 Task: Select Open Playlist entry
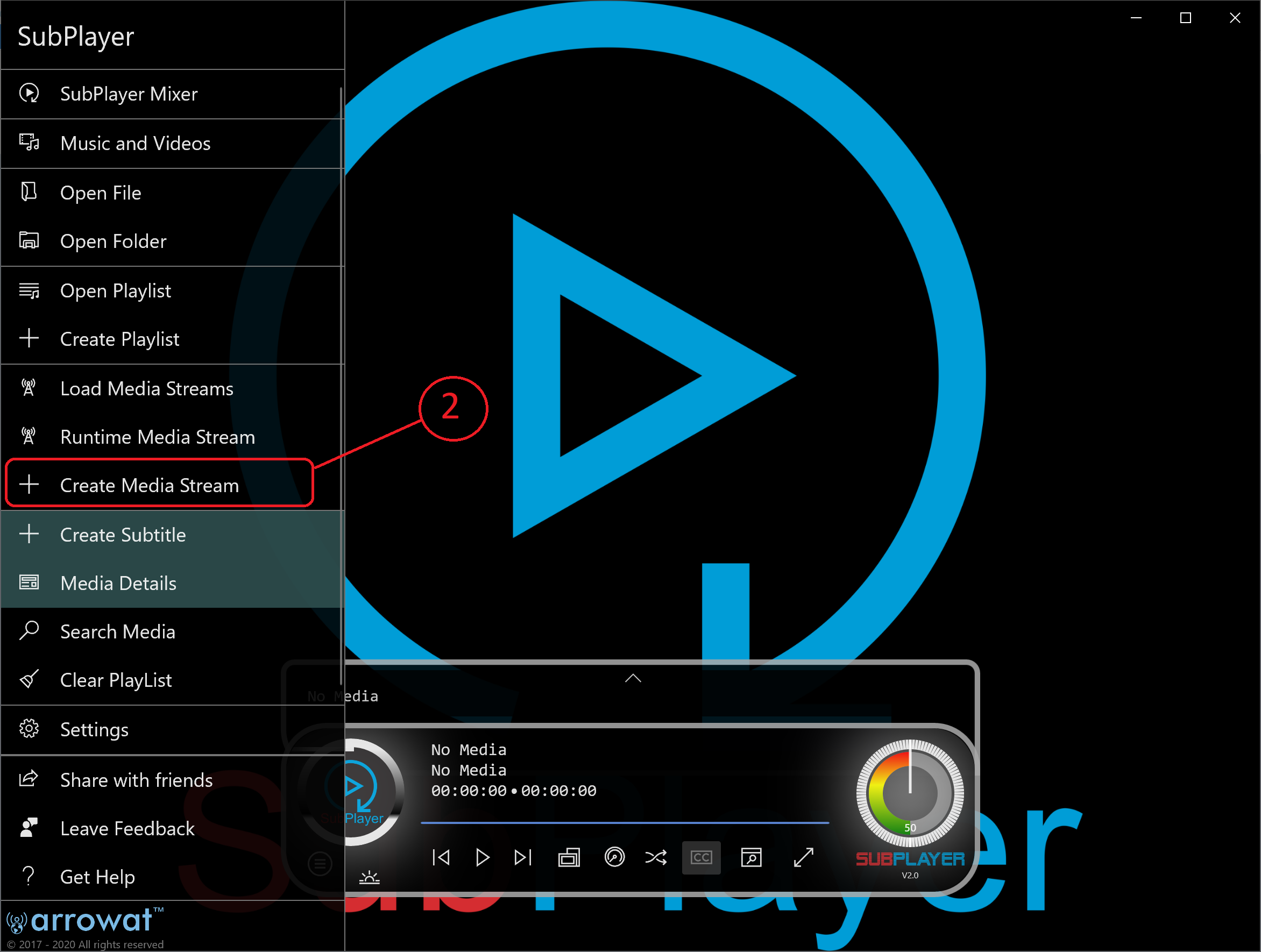[x=172, y=291]
